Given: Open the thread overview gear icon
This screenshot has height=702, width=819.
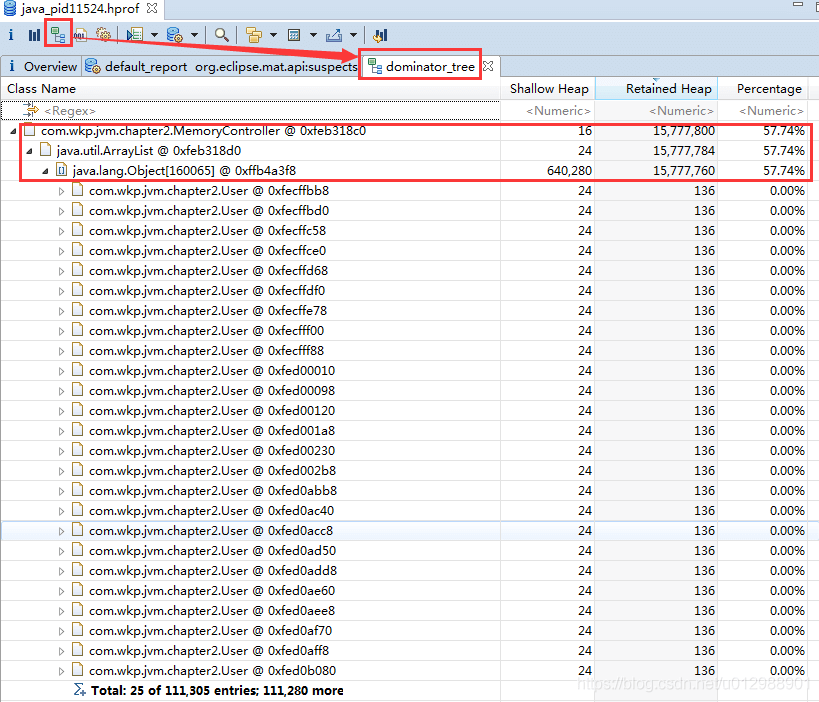Looking at the screenshot, I should 103,35.
